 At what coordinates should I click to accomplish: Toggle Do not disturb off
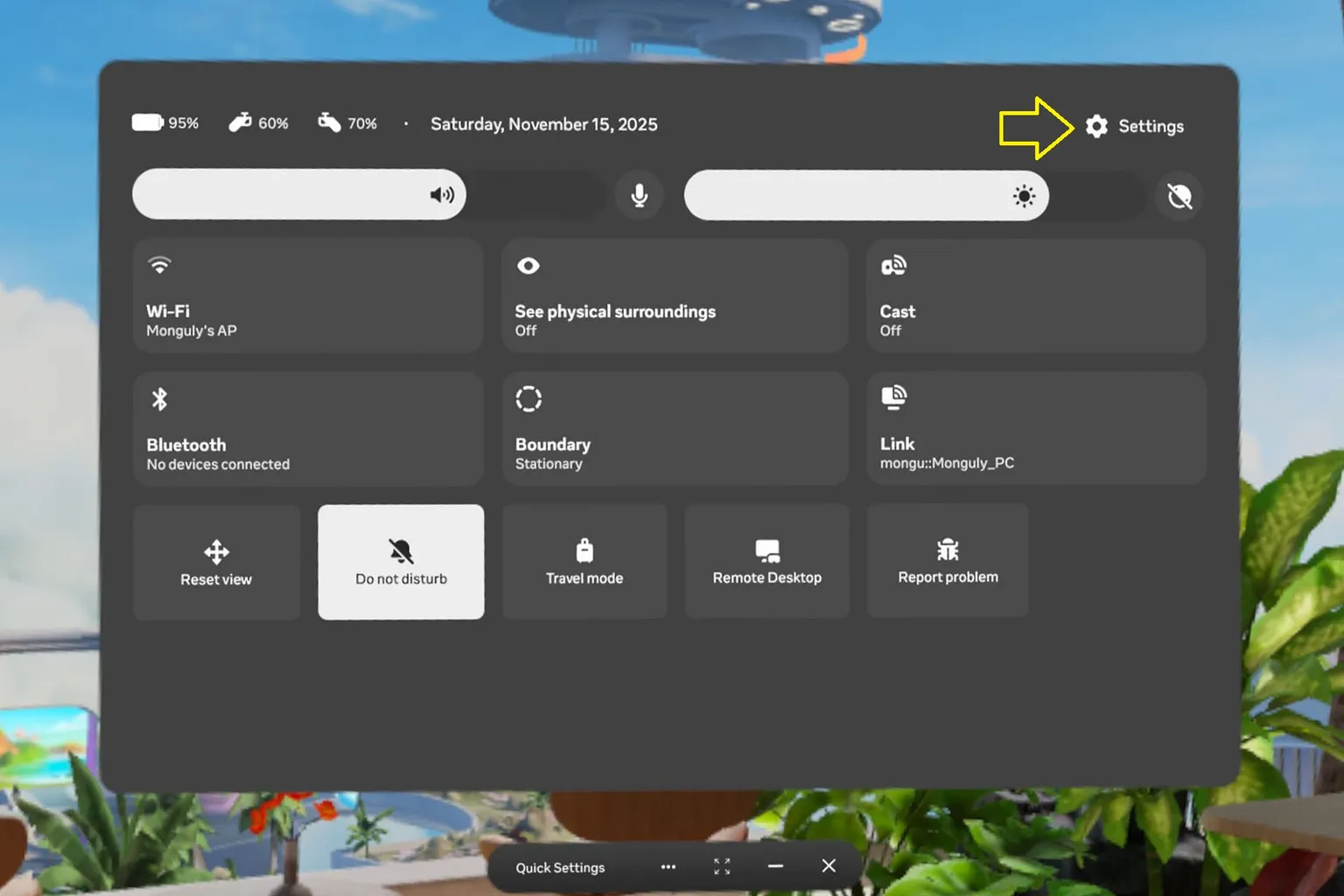pos(401,562)
